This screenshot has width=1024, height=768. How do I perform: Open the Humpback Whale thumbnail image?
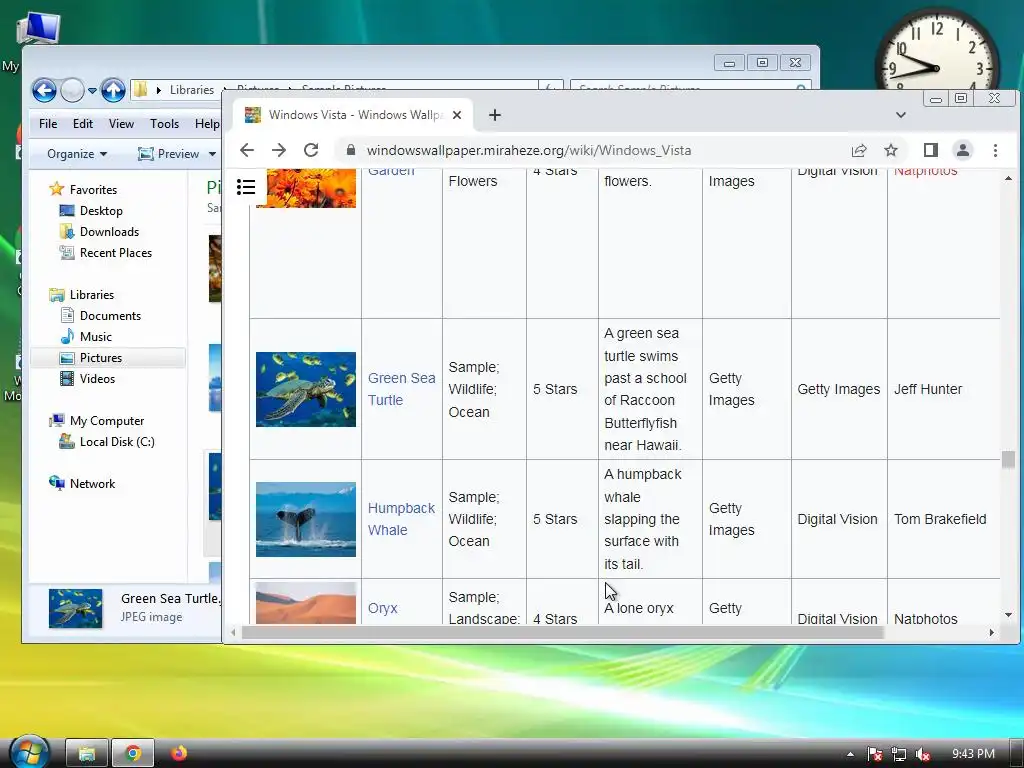(x=306, y=519)
